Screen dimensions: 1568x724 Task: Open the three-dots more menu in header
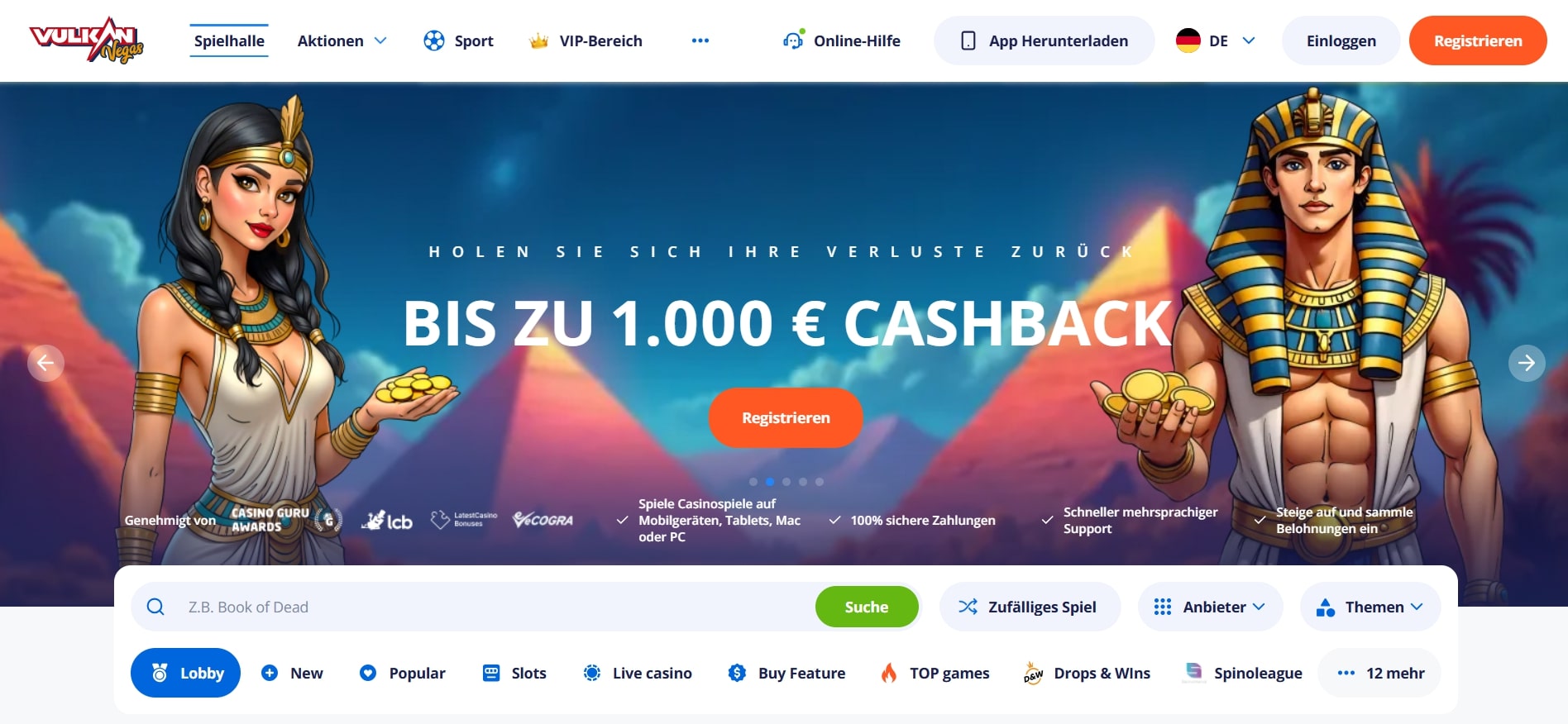(700, 40)
